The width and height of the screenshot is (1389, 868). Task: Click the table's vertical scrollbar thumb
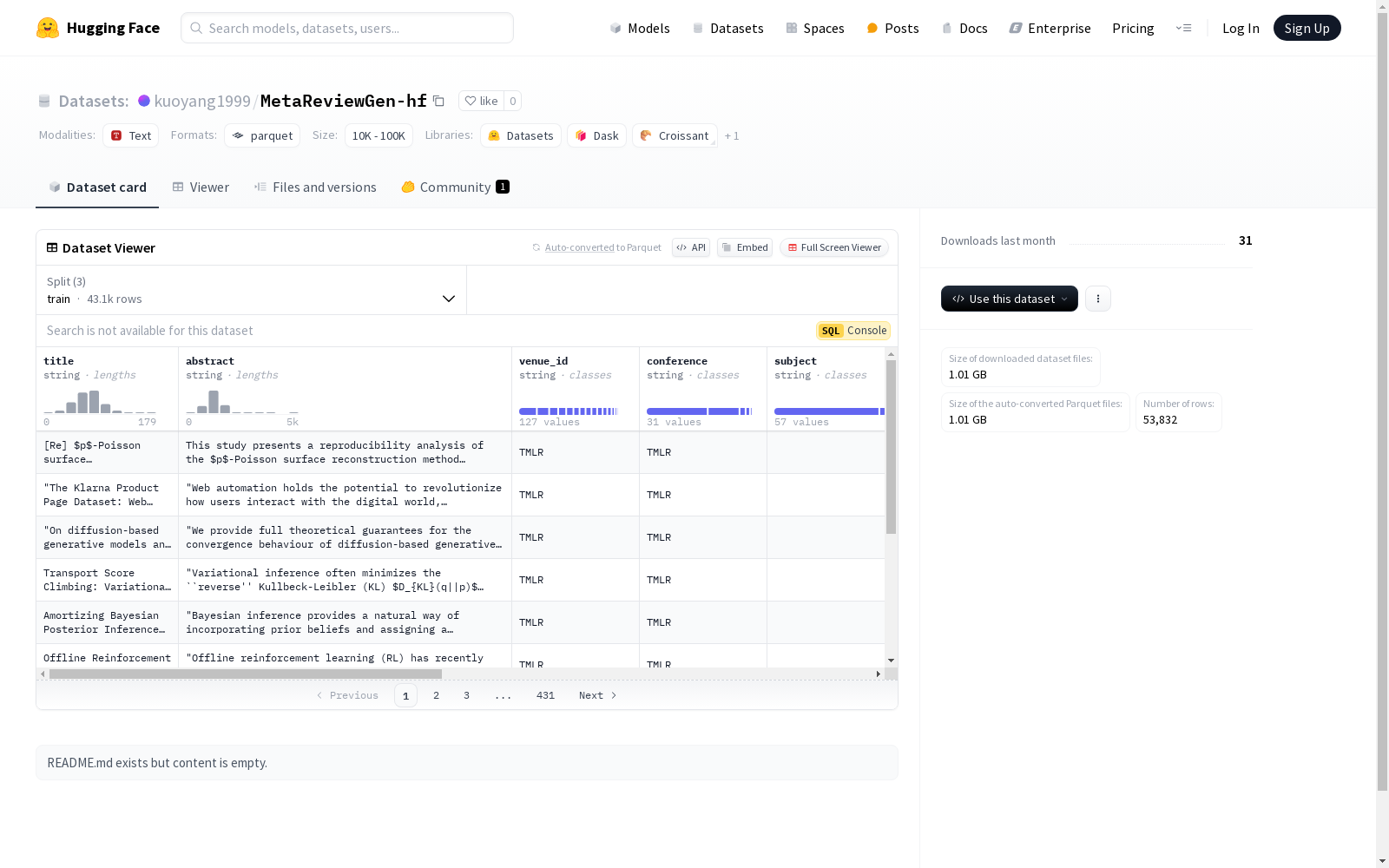pos(891,447)
